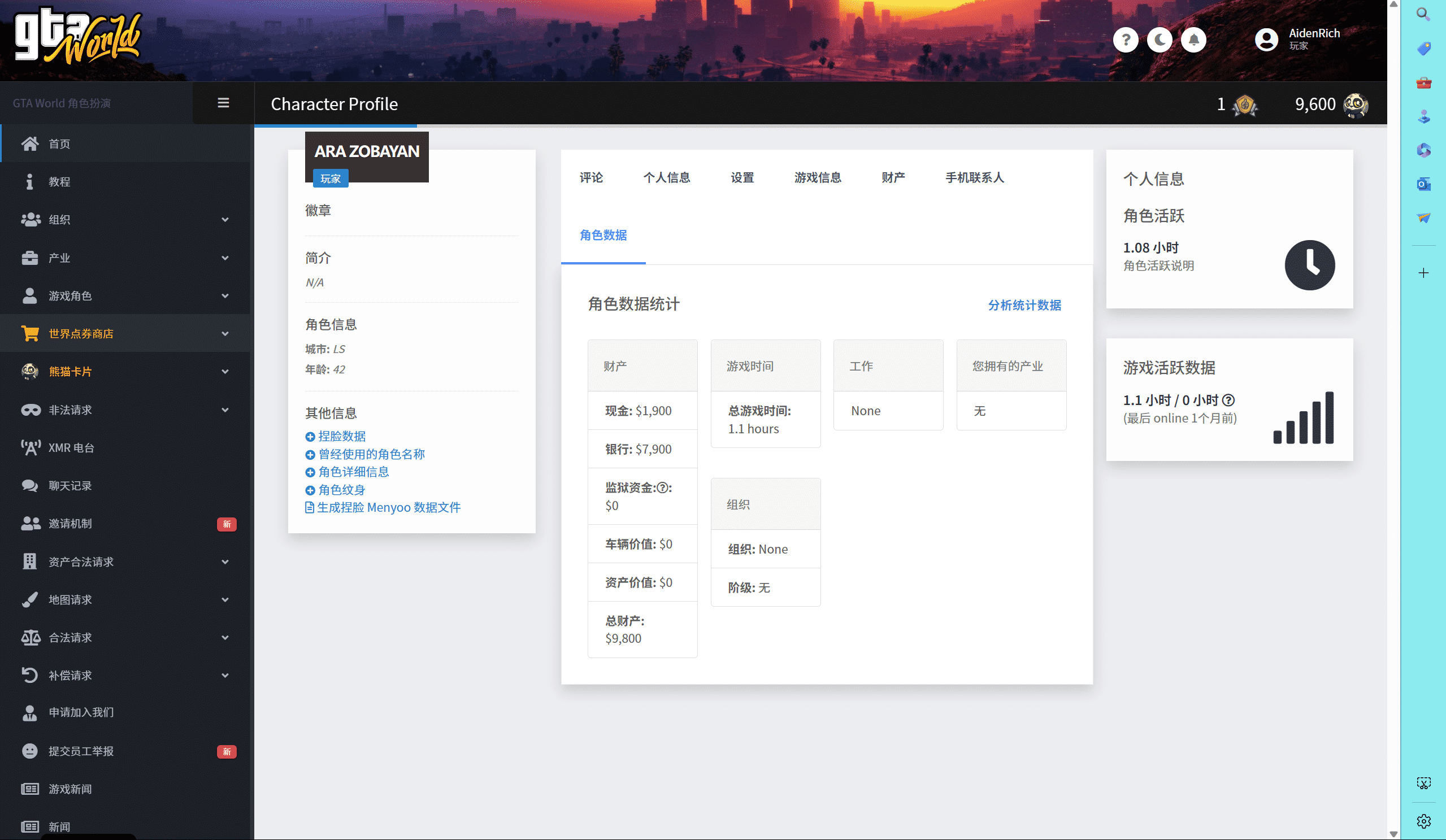1446x840 pixels.
Task: Open 聊天记录 chat bubbles icon
Action: [x=30, y=485]
